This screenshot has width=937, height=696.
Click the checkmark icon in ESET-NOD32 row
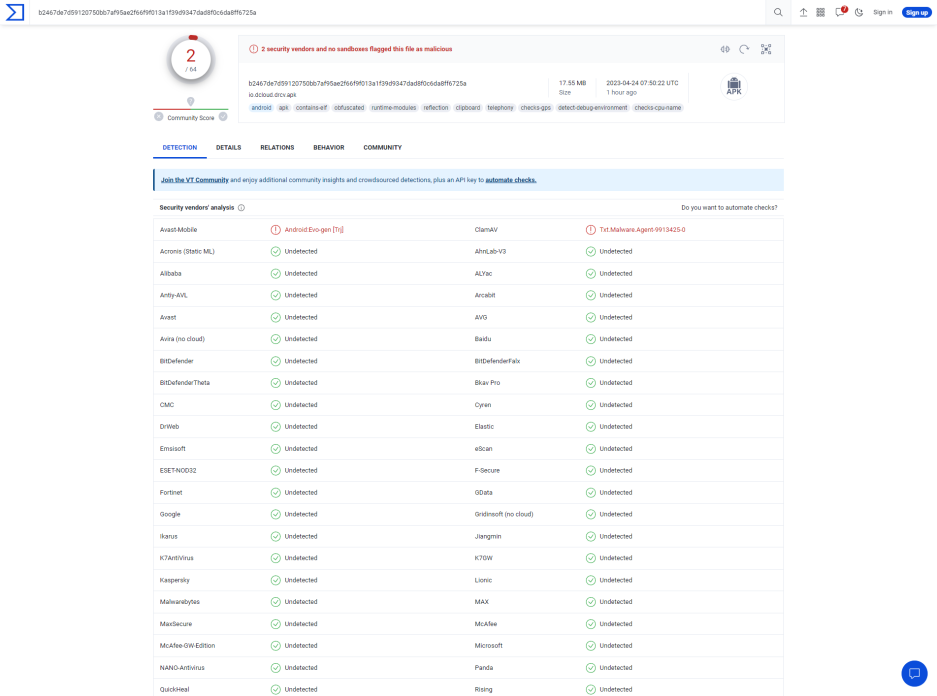(x=275, y=471)
